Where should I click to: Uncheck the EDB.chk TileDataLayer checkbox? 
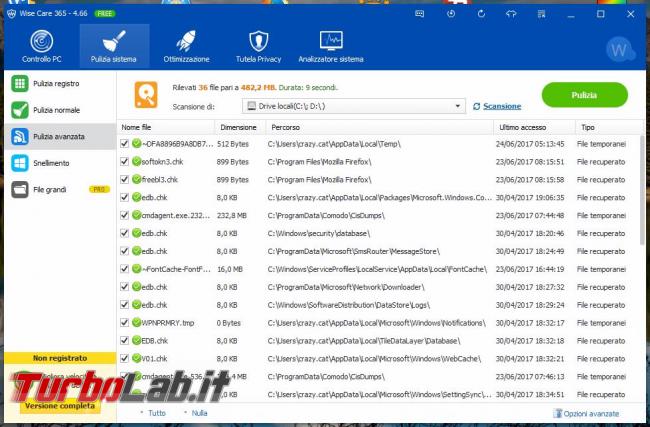pyautogui.click(x=124, y=340)
